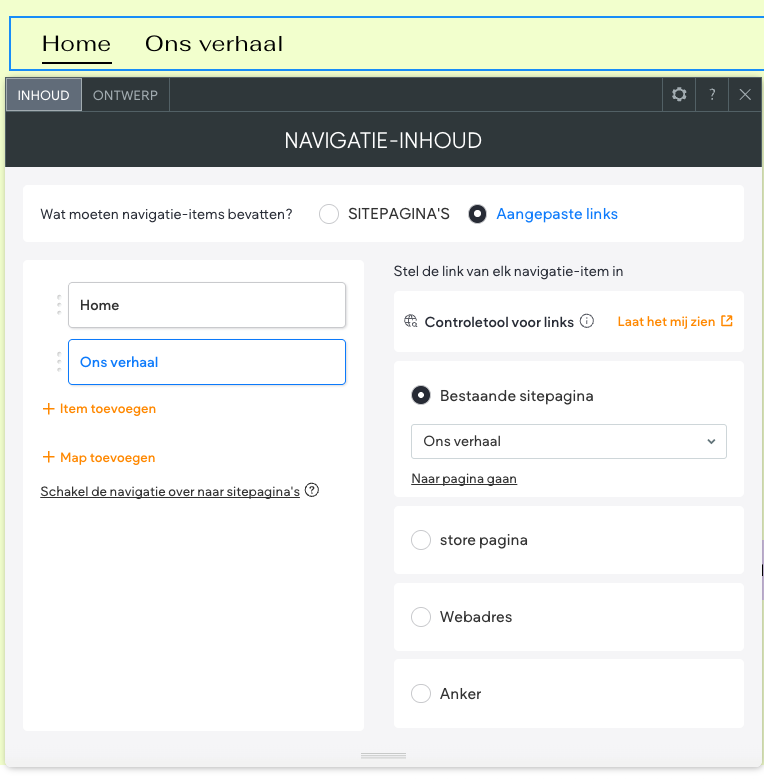Open the settings gear icon
The width and height of the screenshot is (764, 779).
(x=680, y=95)
